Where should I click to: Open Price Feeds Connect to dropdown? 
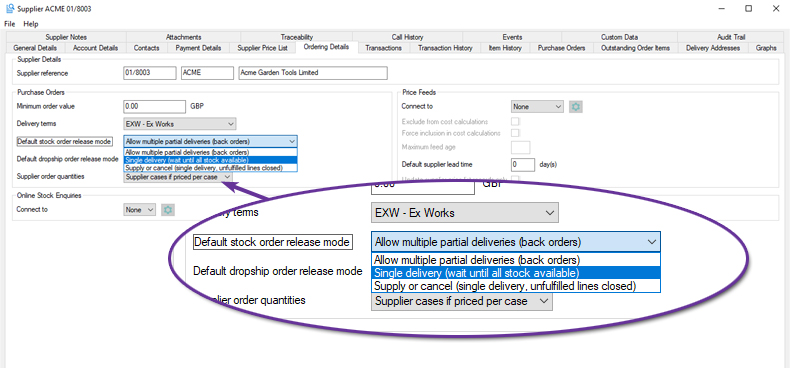(537, 106)
